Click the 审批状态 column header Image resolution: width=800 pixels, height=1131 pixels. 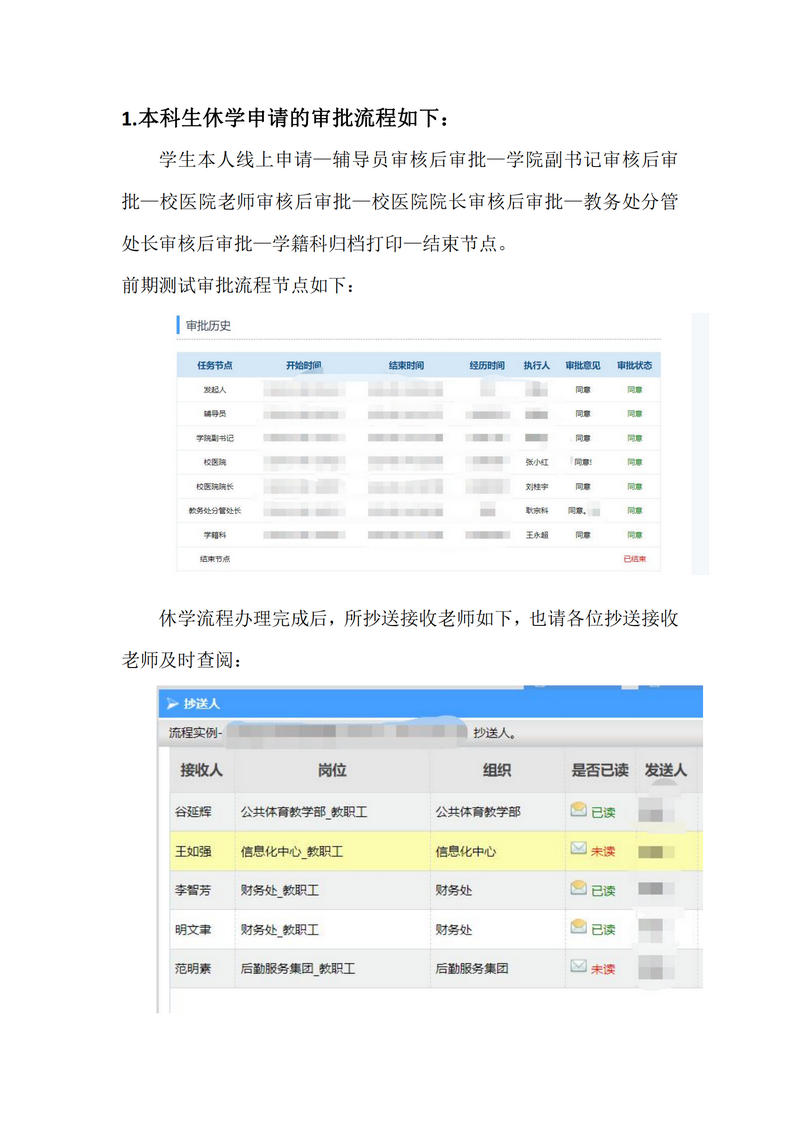(634, 366)
